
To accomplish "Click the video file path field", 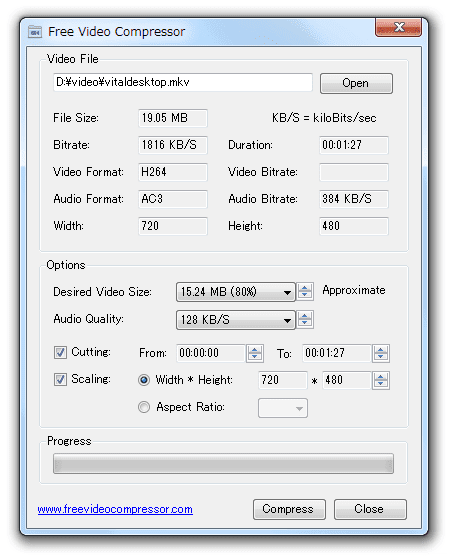I will (183, 82).
